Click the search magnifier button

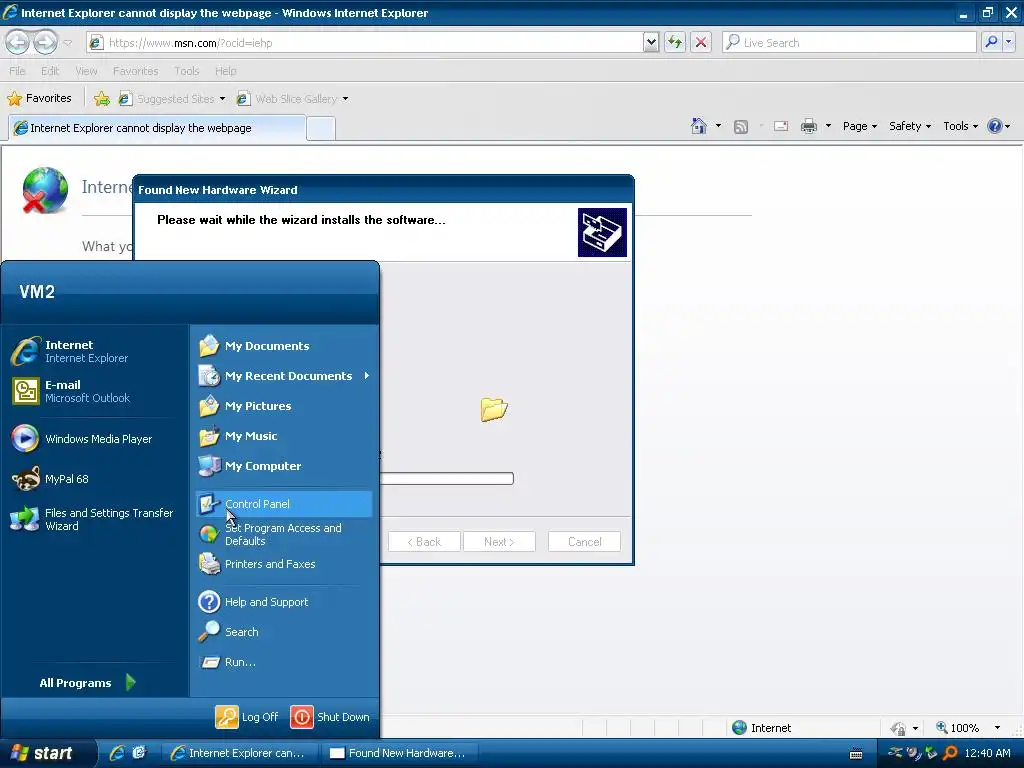coord(991,42)
